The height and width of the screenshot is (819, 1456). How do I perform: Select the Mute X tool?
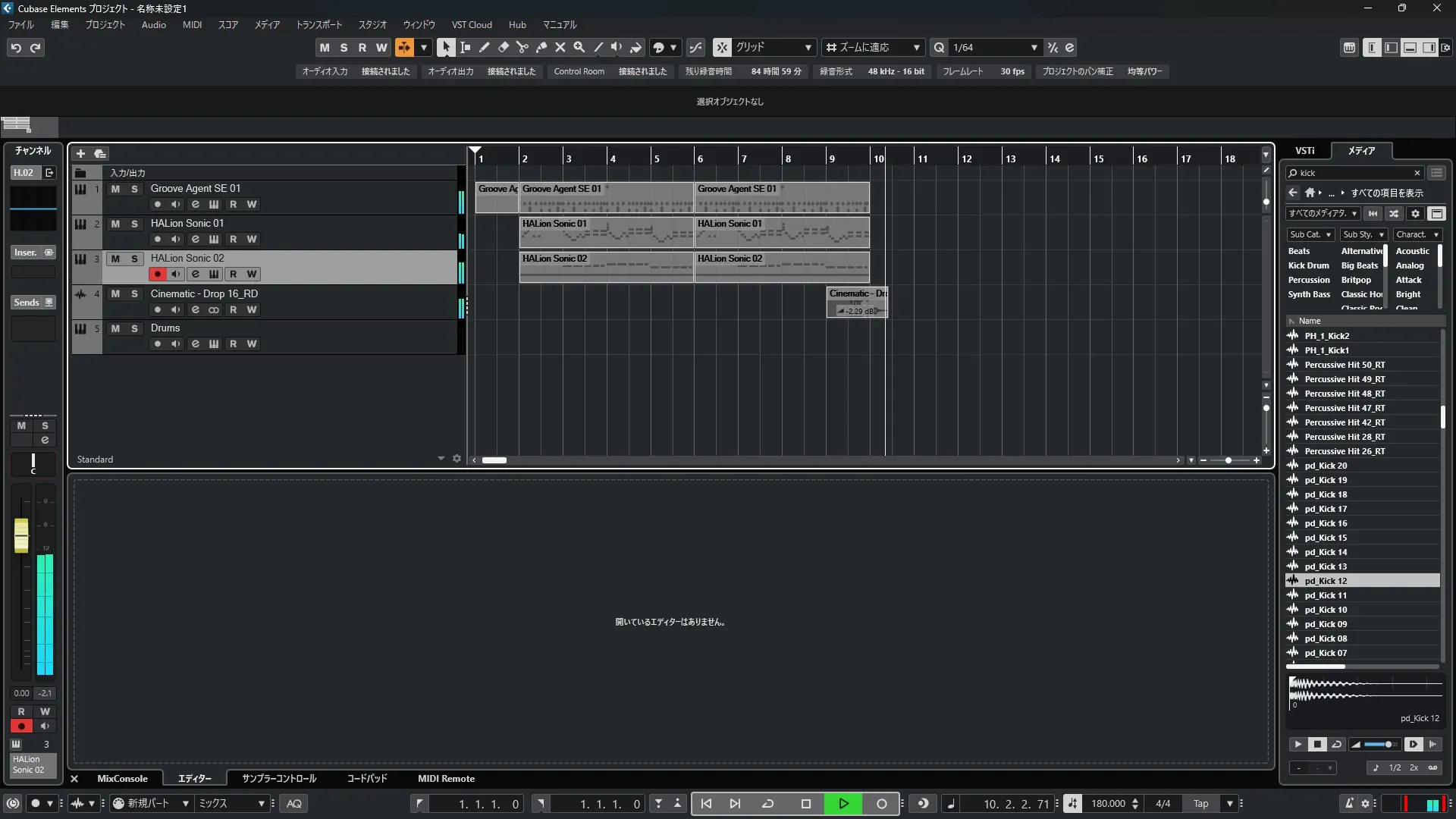click(x=560, y=47)
